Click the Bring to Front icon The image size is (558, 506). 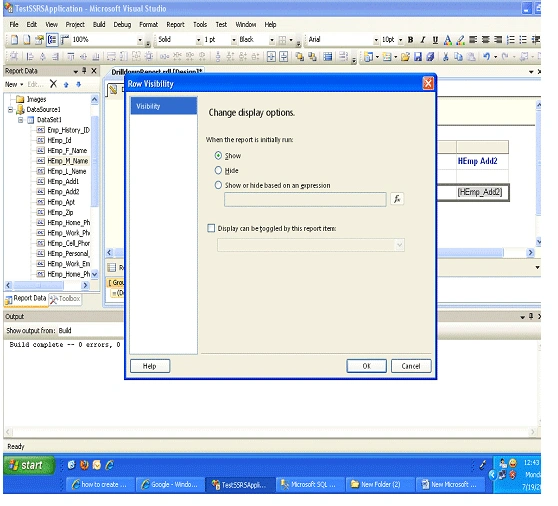click(300, 57)
